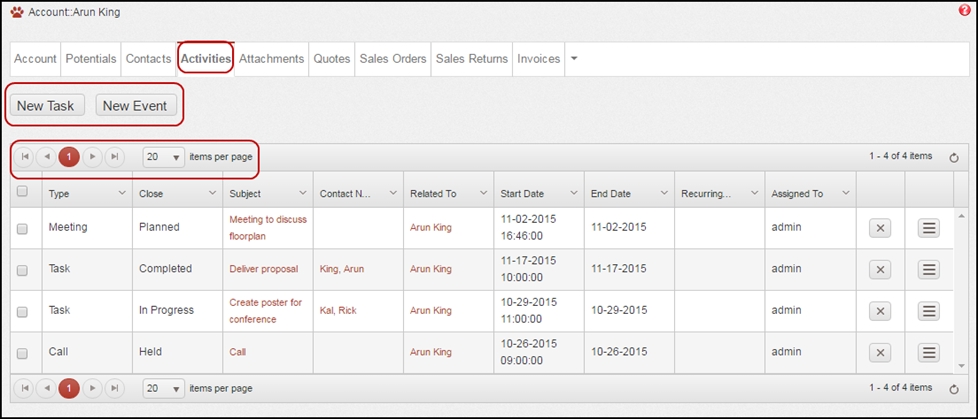Go to last page in top pager
The width and height of the screenshot is (978, 419).
pyautogui.click(x=114, y=157)
